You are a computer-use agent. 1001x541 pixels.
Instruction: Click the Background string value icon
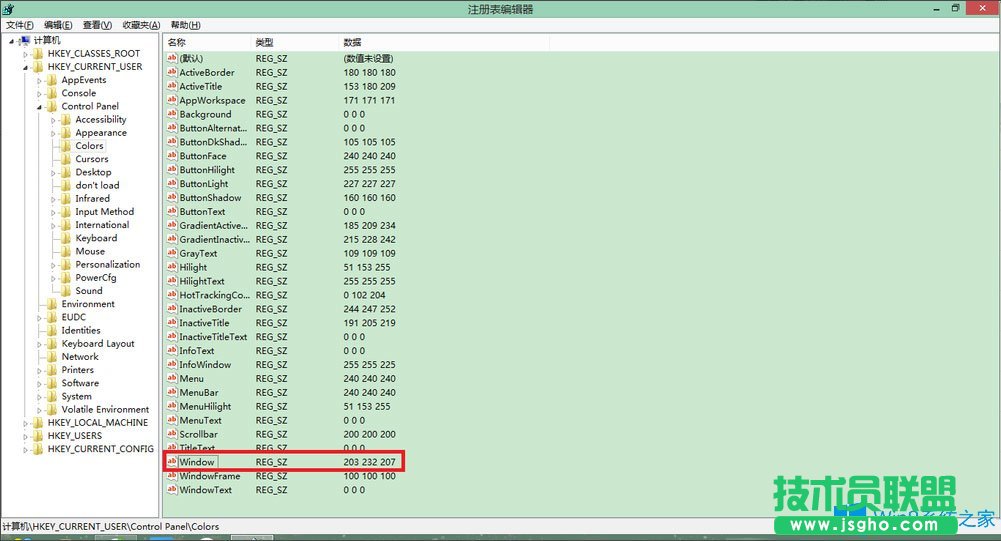[x=172, y=114]
